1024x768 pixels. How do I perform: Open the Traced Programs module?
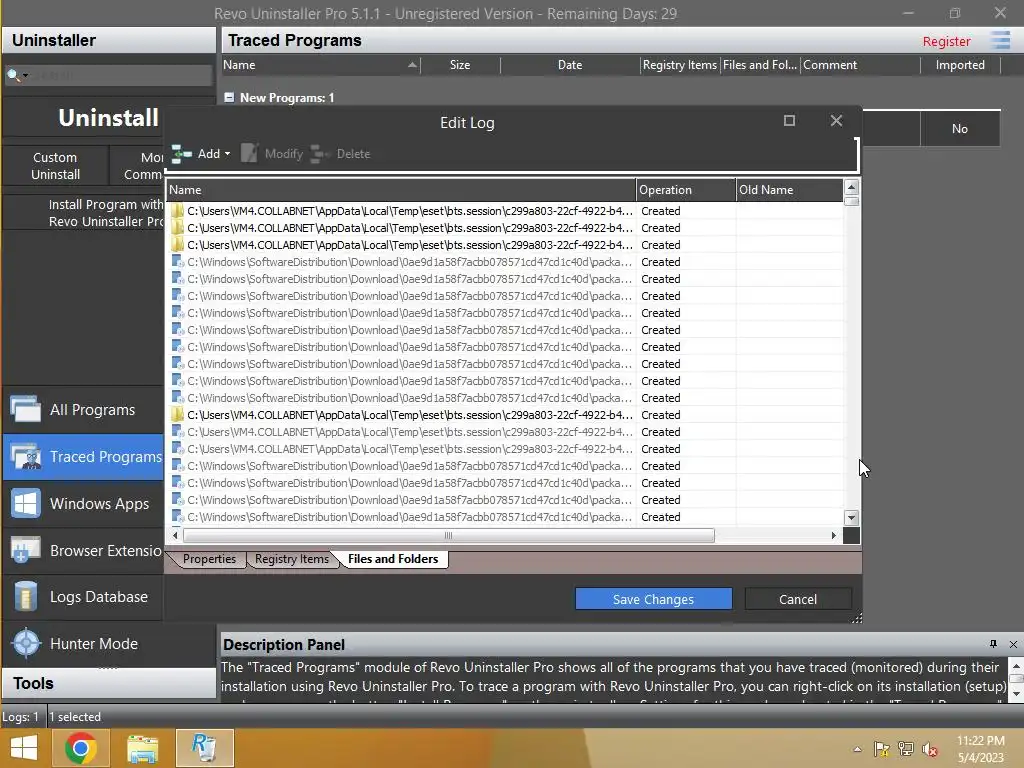pyautogui.click(x=83, y=456)
